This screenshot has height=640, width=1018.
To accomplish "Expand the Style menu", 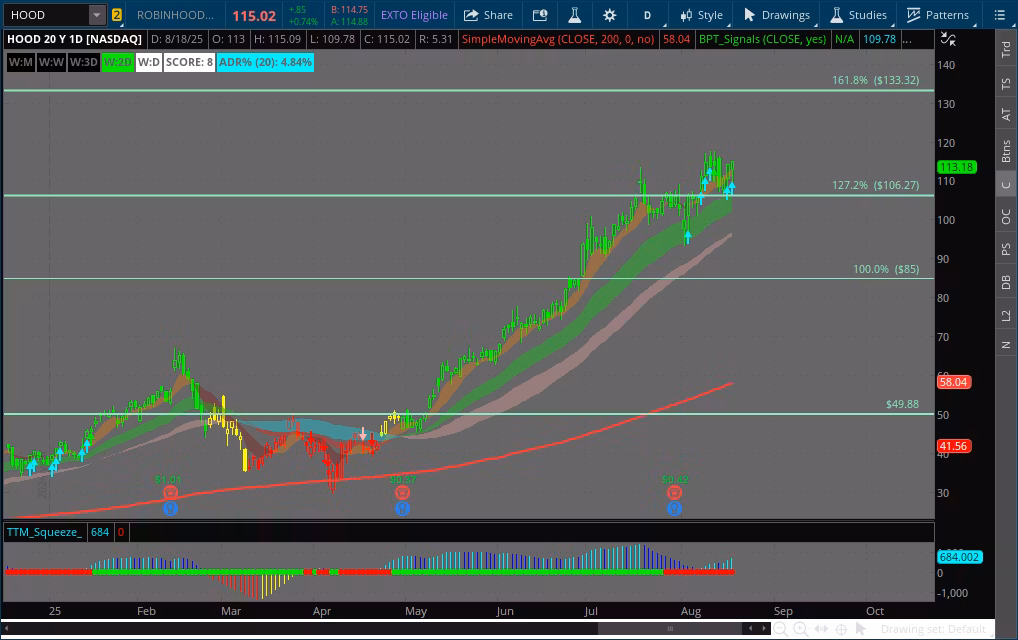I will [701, 15].
